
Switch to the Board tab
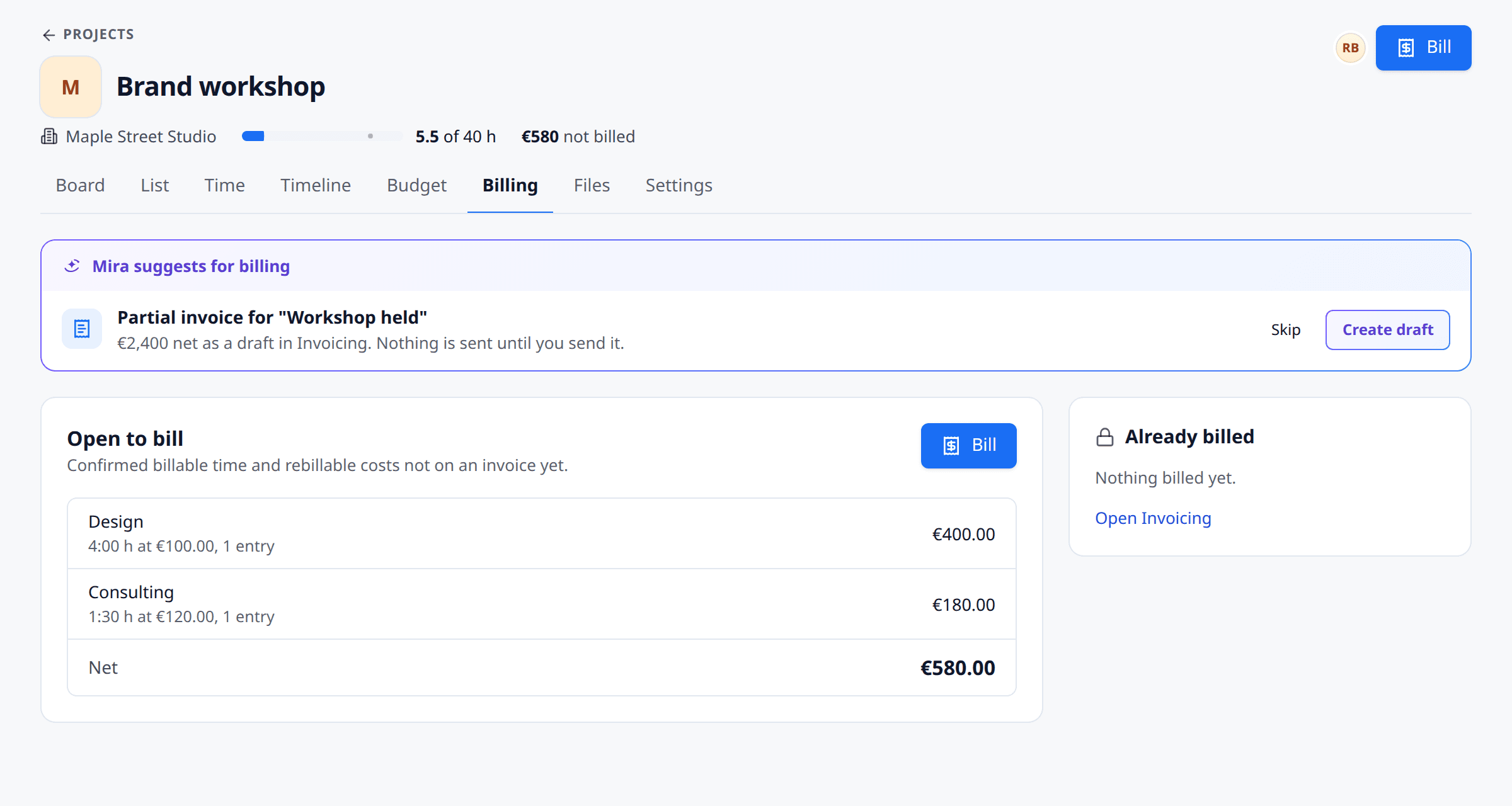click(80, 185)
